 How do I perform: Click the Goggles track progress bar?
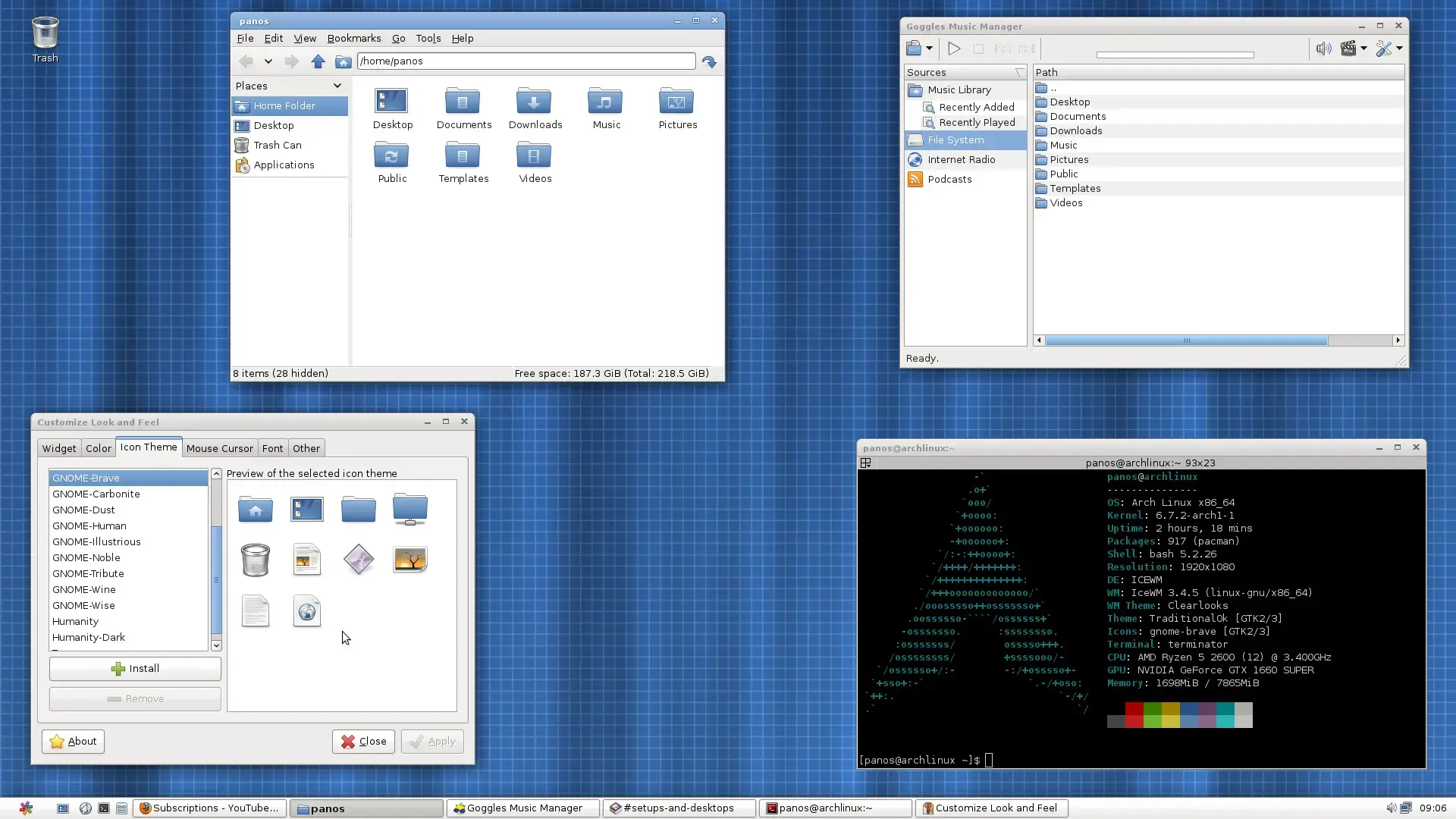pyautogui.click(x=1175, y=55)
